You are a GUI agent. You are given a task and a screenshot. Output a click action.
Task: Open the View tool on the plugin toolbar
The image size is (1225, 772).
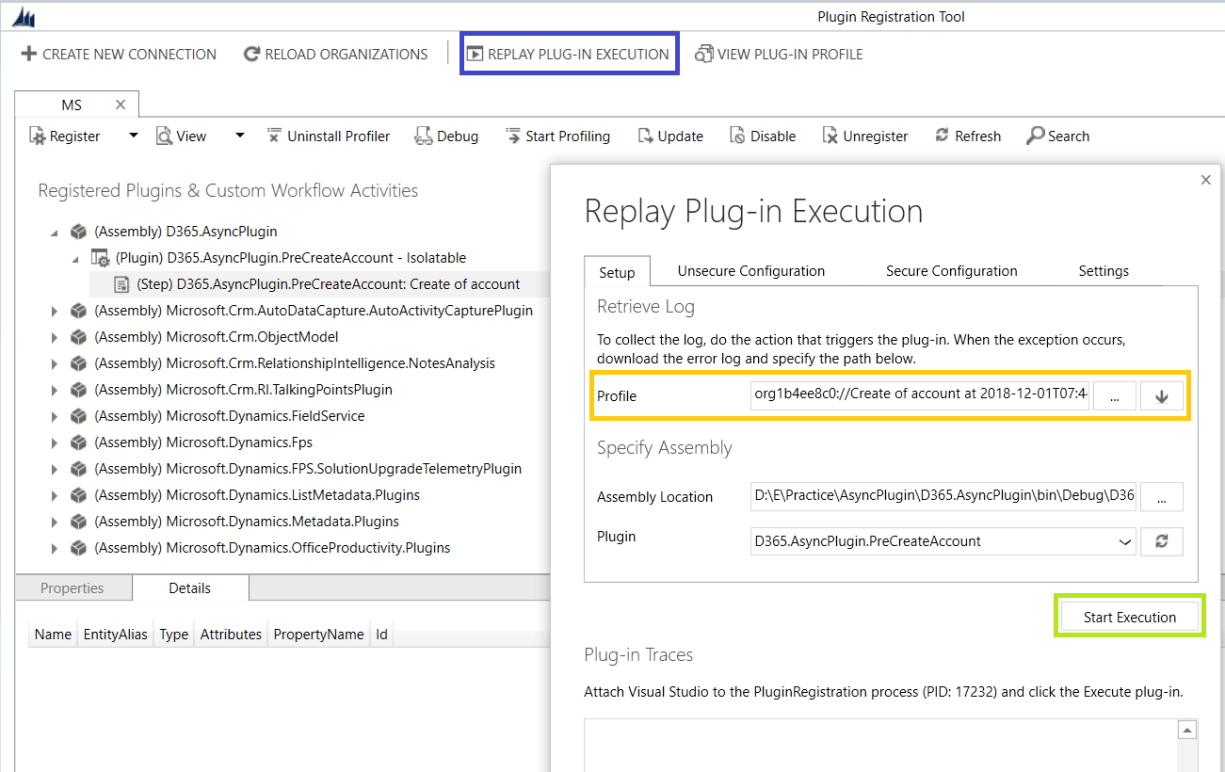[x=182, y=135]
